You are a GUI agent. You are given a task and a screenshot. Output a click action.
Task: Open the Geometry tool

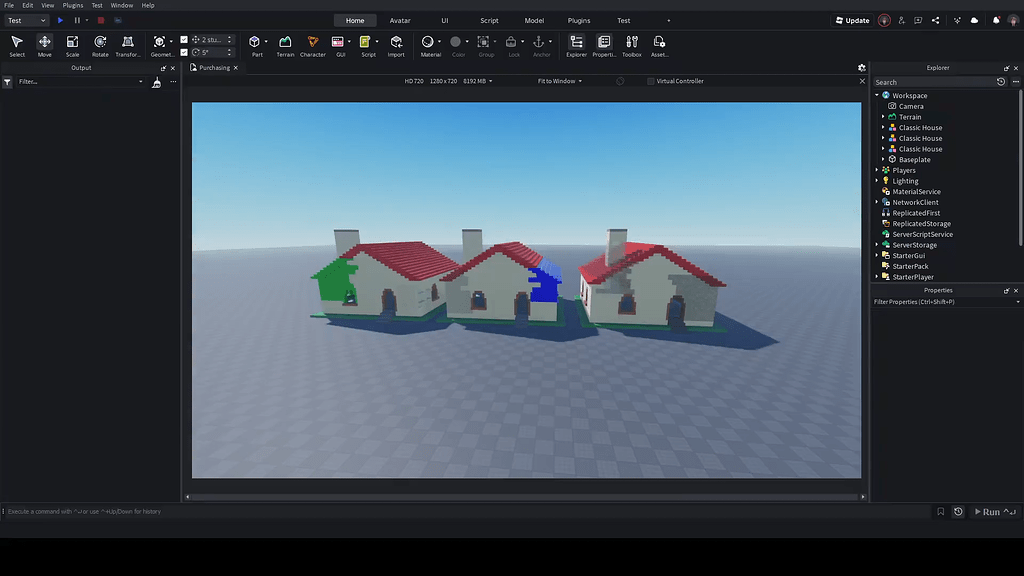[x=159, y=46]
